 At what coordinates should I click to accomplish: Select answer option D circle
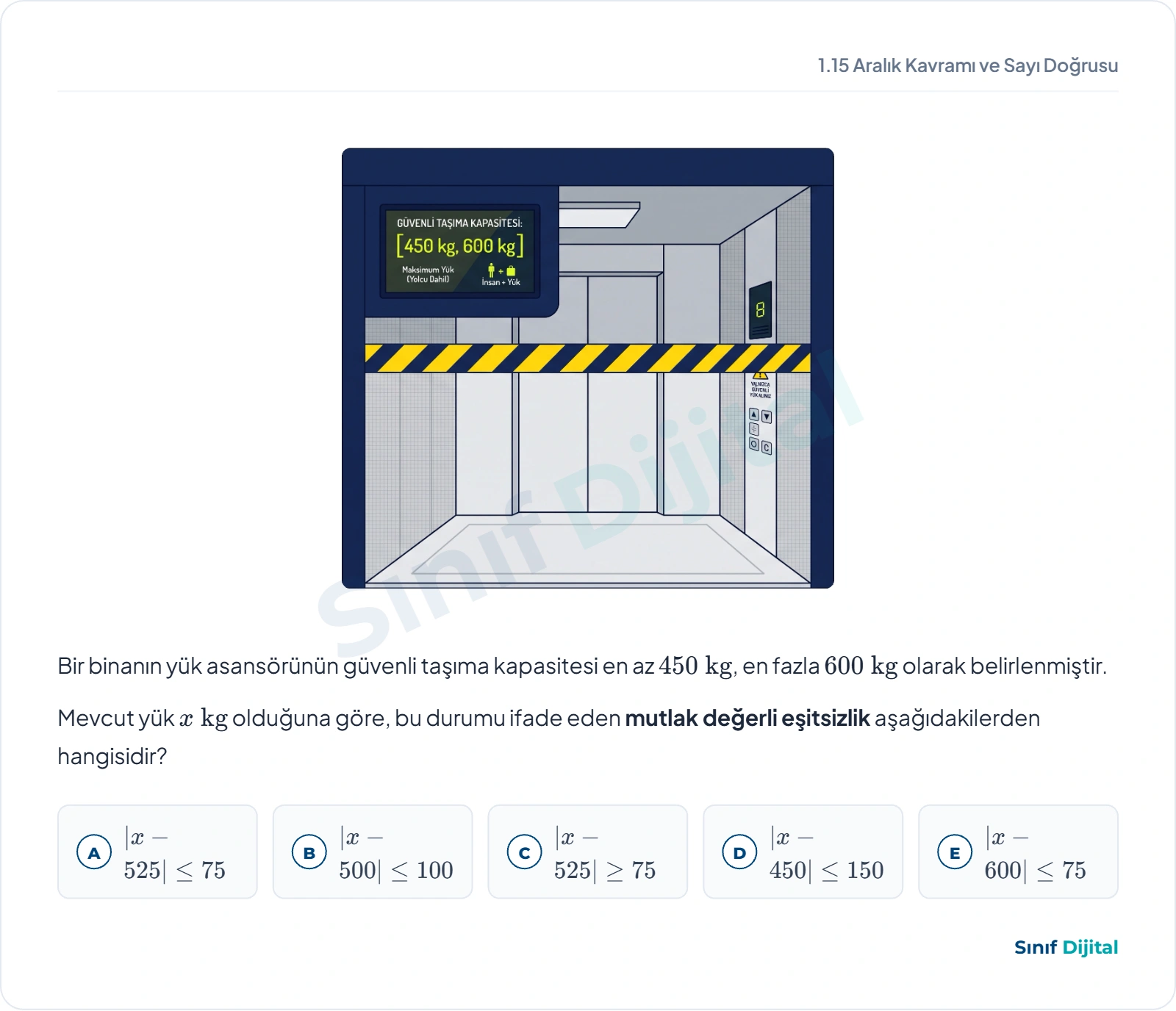click(739, 852)
